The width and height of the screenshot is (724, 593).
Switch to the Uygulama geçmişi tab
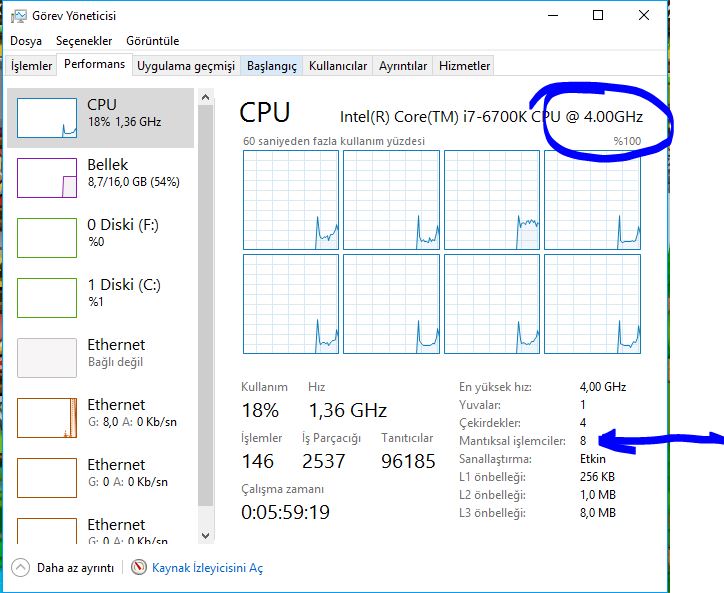click(x=186, y=66)
